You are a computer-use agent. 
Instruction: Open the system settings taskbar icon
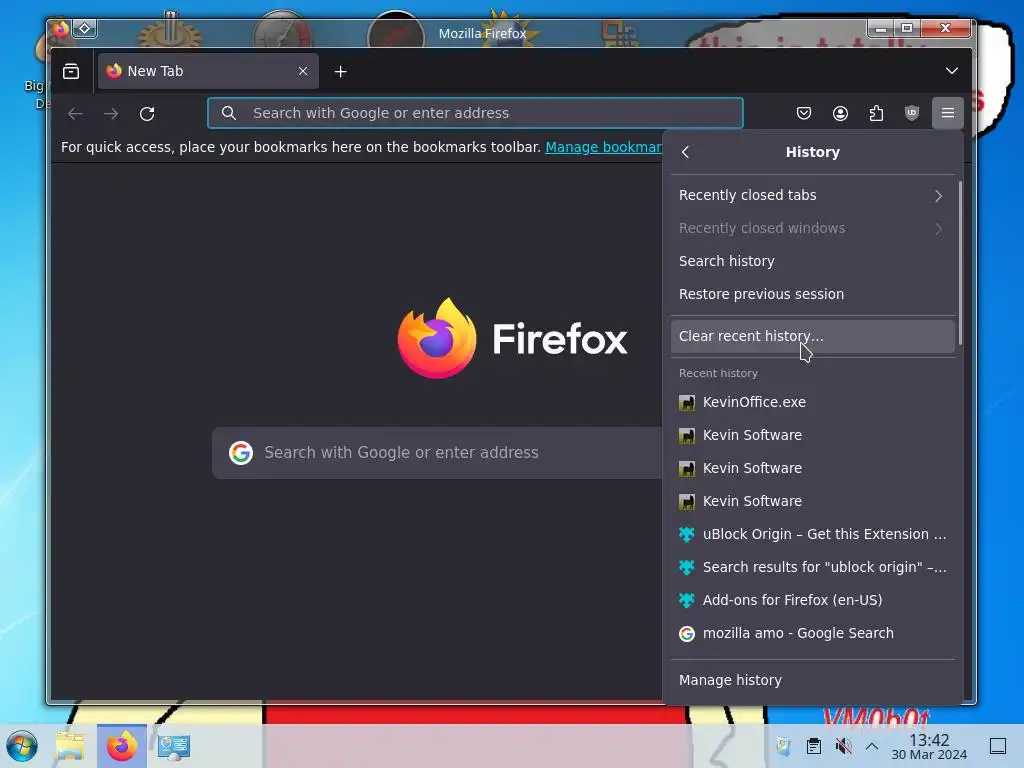coord(174,746)
